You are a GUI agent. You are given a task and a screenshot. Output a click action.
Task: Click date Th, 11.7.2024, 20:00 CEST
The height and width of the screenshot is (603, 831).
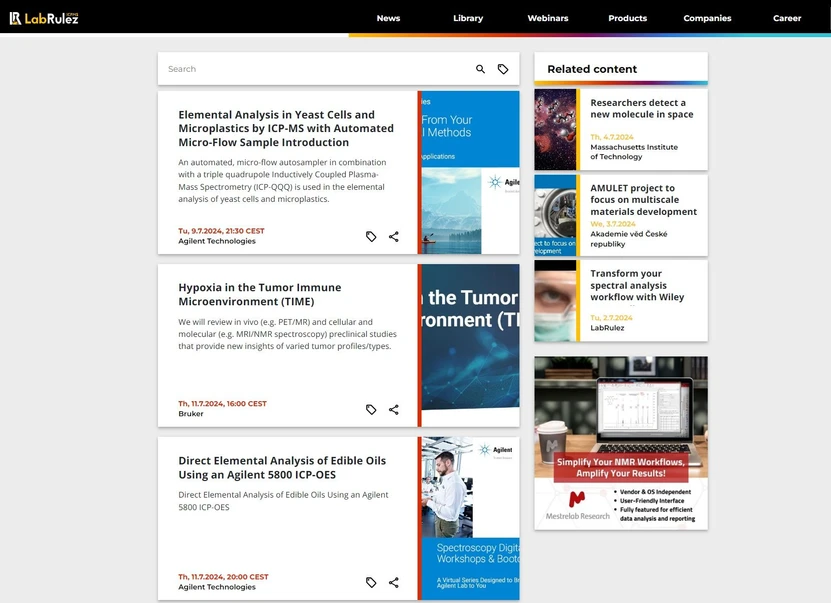223,577
